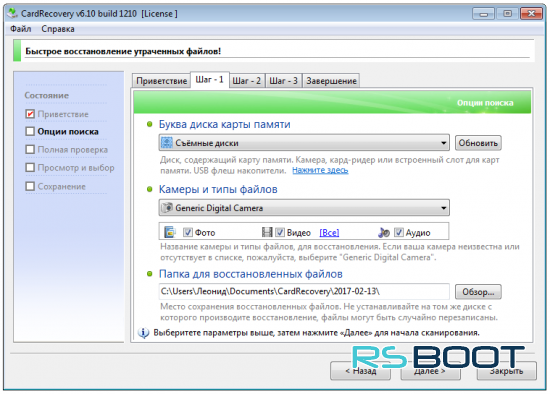Image resolution: width=550 pixels, height=394 pixels.
Task: Click the Назад back button
Action: coord(360,371)
